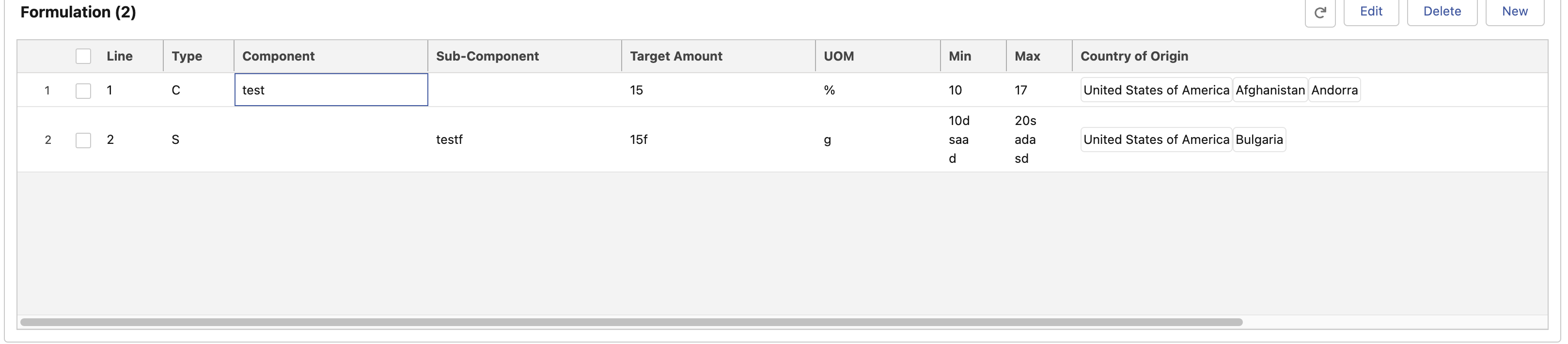Click the 'testf' Sub-Component cell
This screenshot has height=344, width=1568.
[449, 140]
